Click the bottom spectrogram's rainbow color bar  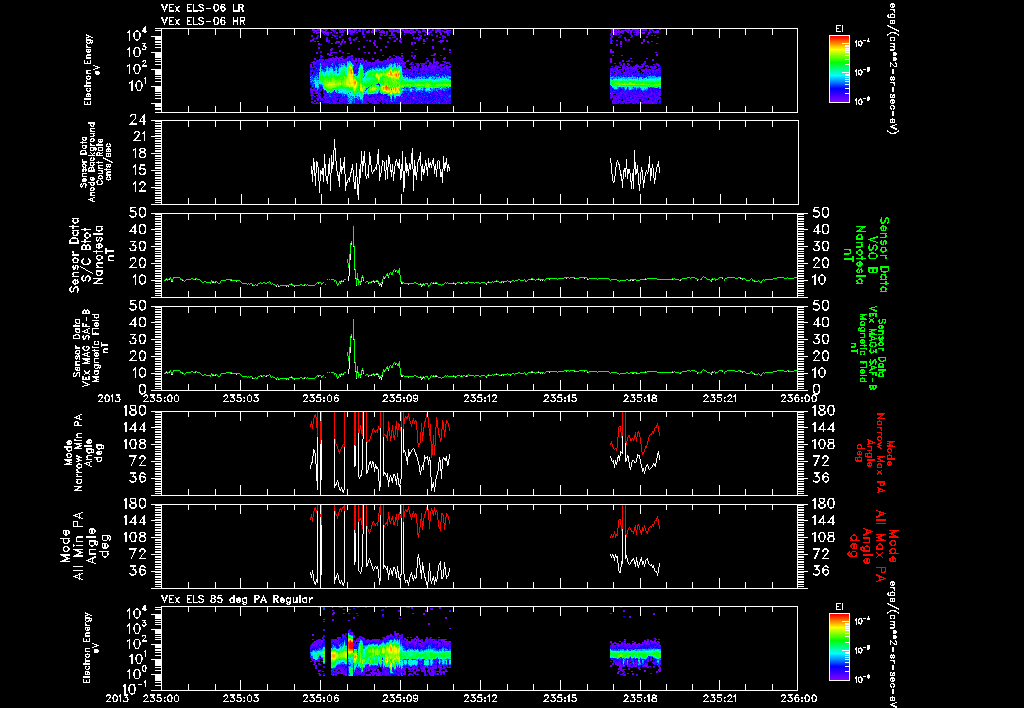[x=839, y=648]
